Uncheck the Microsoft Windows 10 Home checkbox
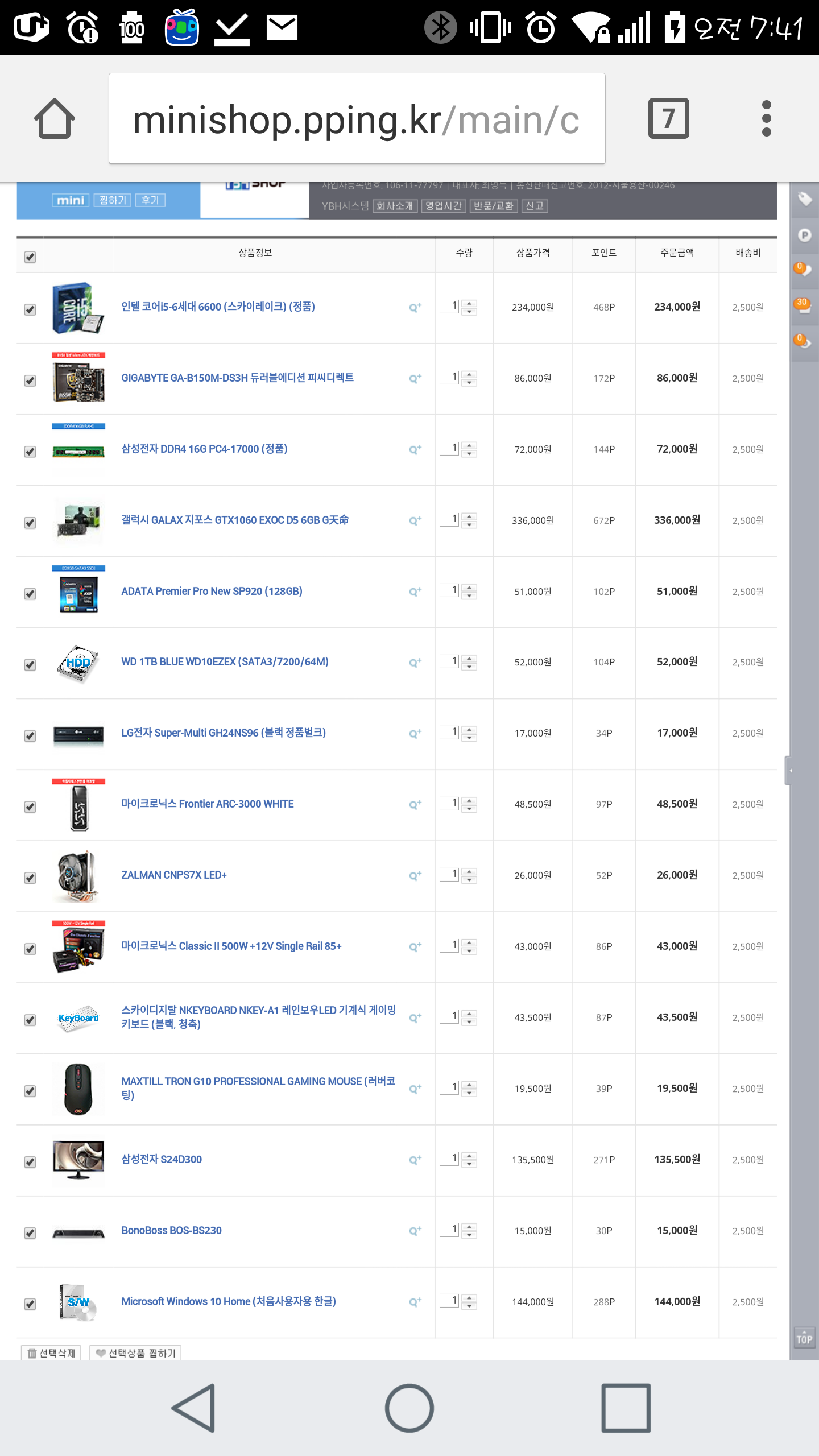Viewport: 819px width, 1456px height. pyautogui.click(x=30, y=1304)
